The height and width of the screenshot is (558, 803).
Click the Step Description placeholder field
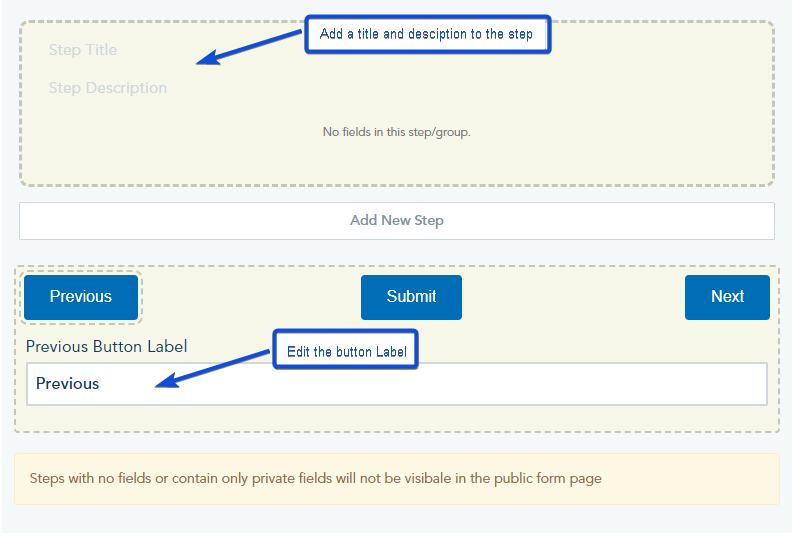(108, 88)
